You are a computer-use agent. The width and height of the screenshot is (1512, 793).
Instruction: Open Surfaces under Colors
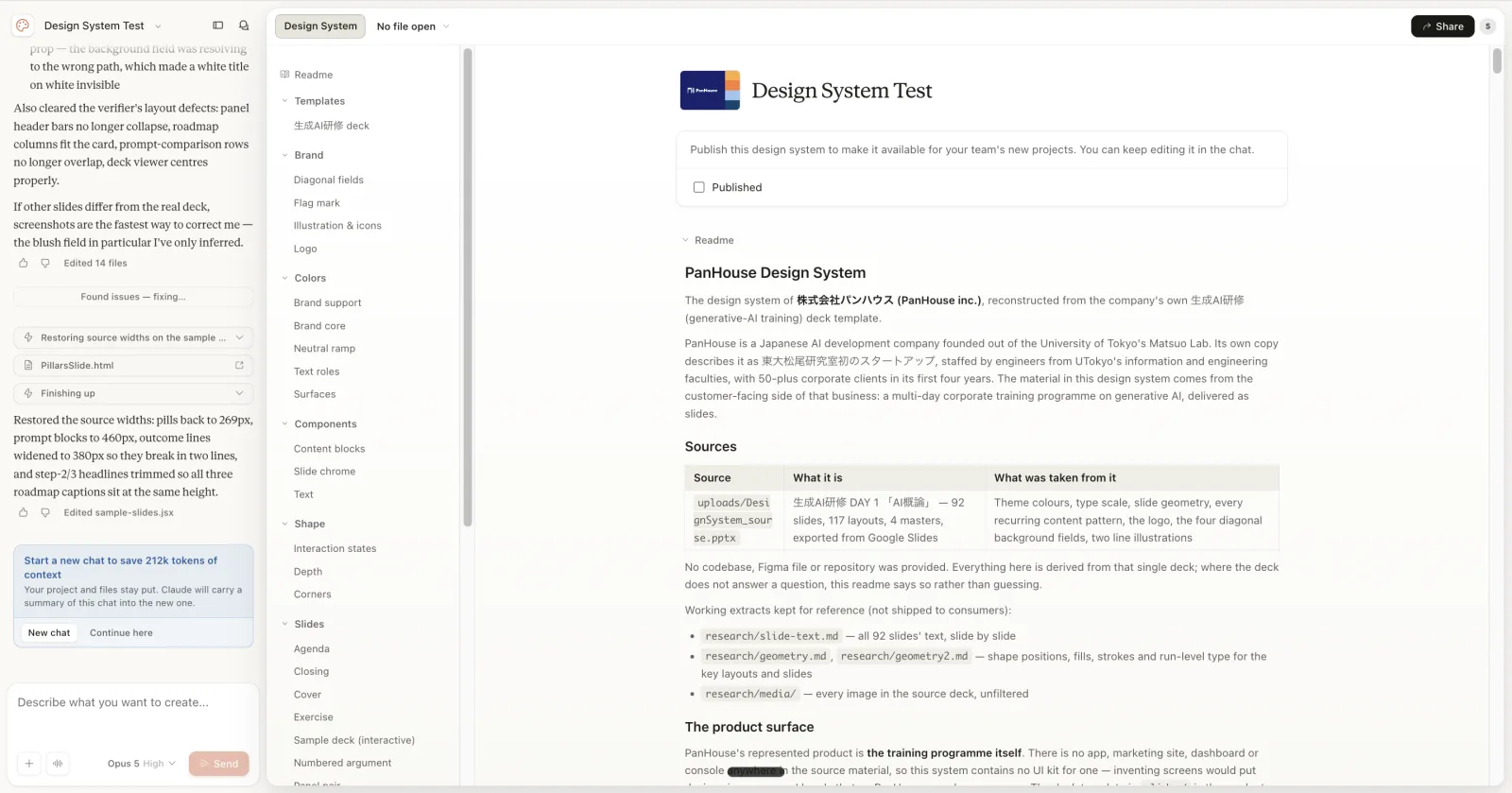[x=315, y=394]
